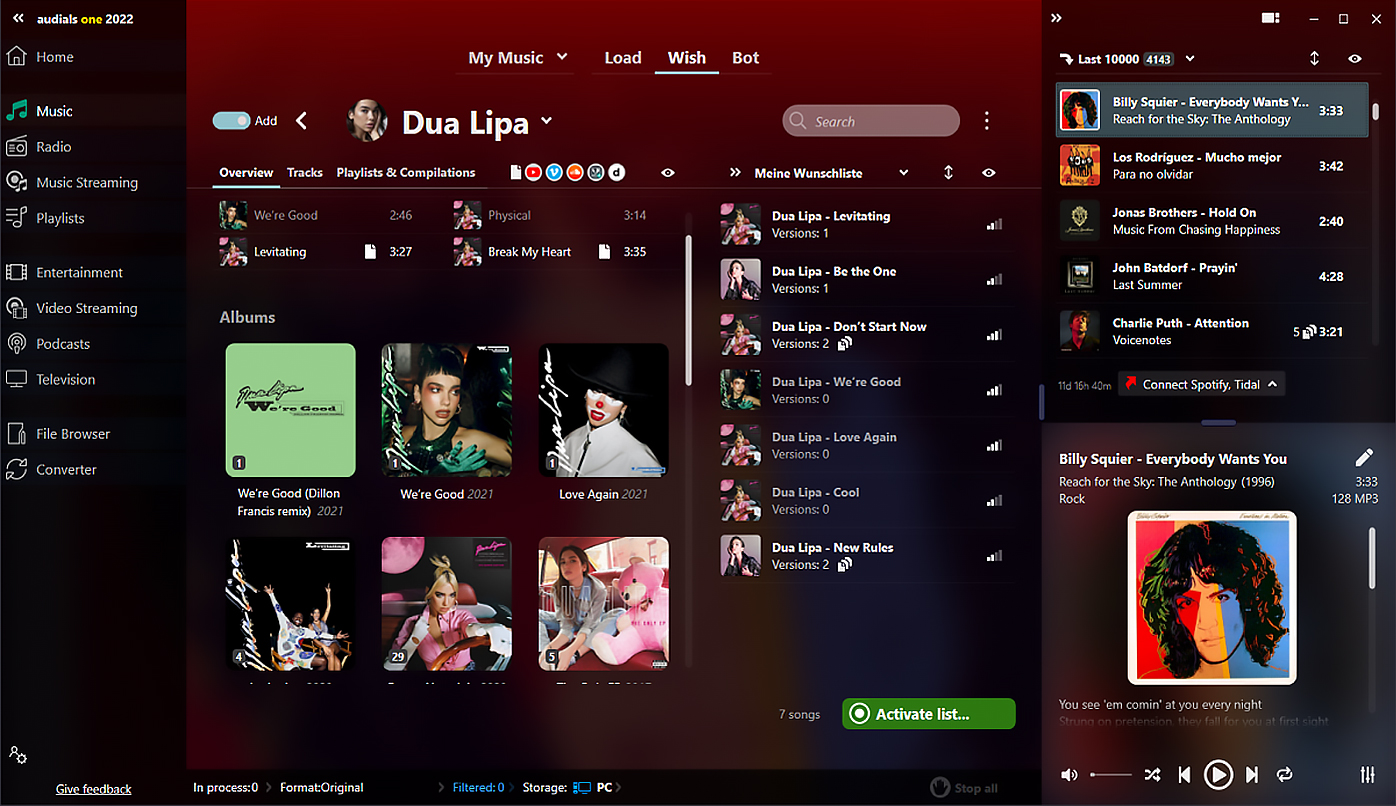
Task: Toggle visibility of Meine Wunschliste list
Action: (988, 172)
